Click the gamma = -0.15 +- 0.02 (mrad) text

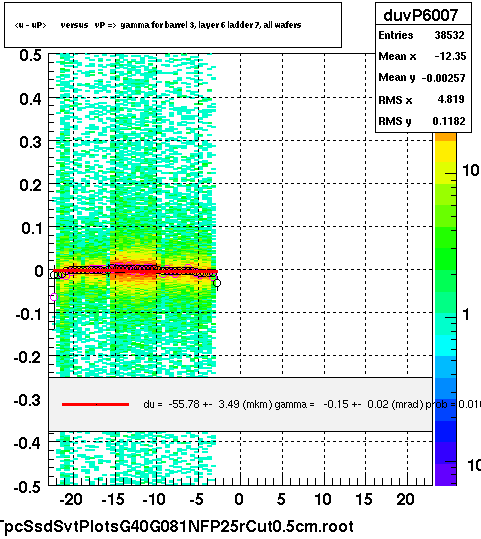point(349,404)
